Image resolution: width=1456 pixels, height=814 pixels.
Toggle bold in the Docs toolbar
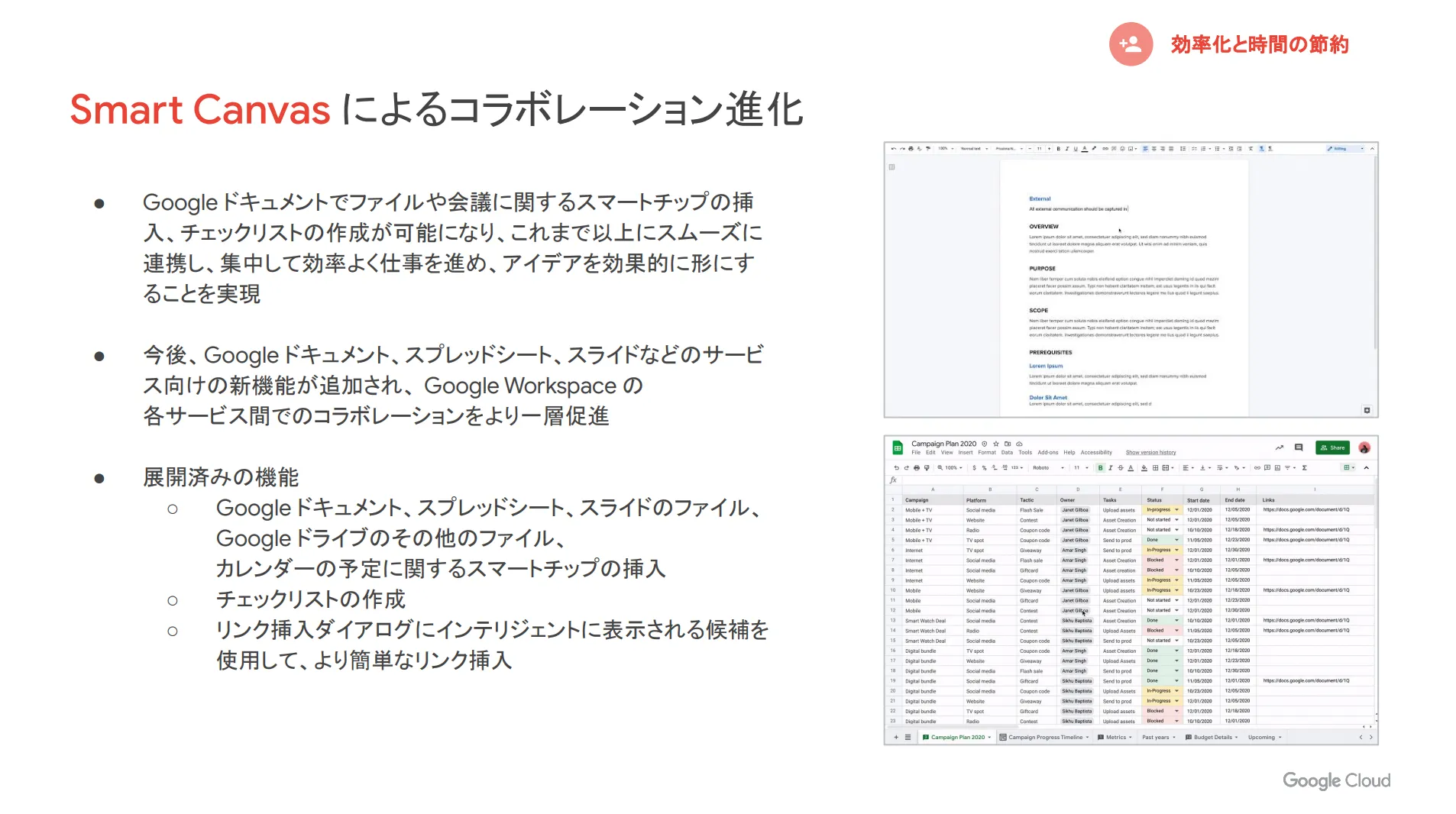click(x=1058, y=149)
